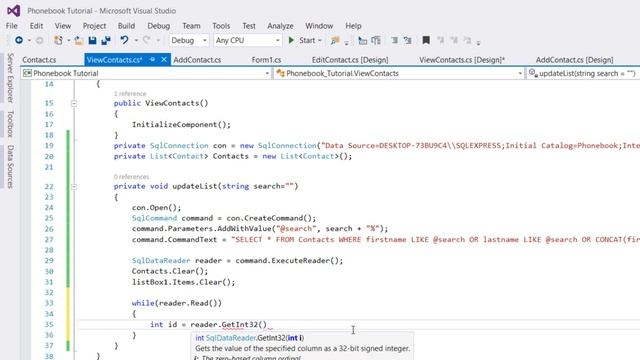
Task: Open the Analyze menu
Action: pyautogui.click(x=280, y=26)
